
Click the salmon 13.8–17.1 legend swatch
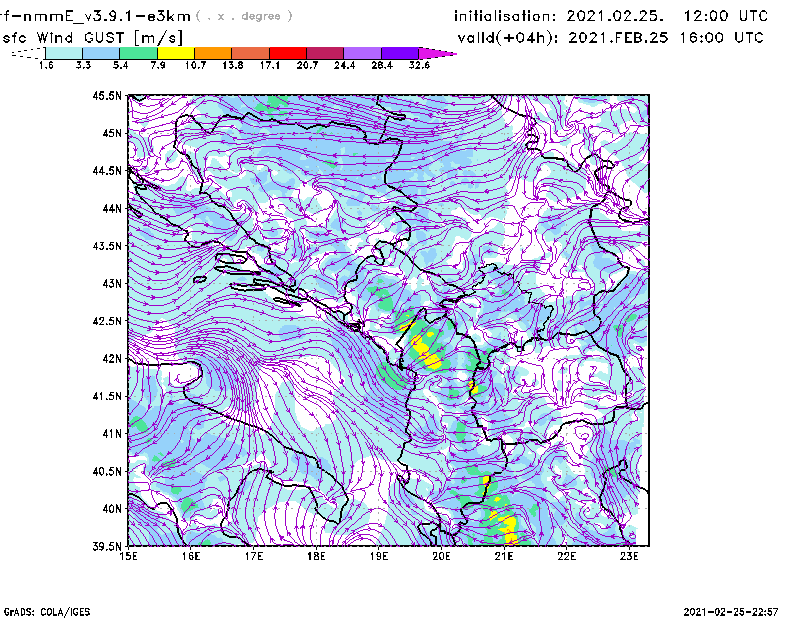pyautogui.click(x=251, y=53)
